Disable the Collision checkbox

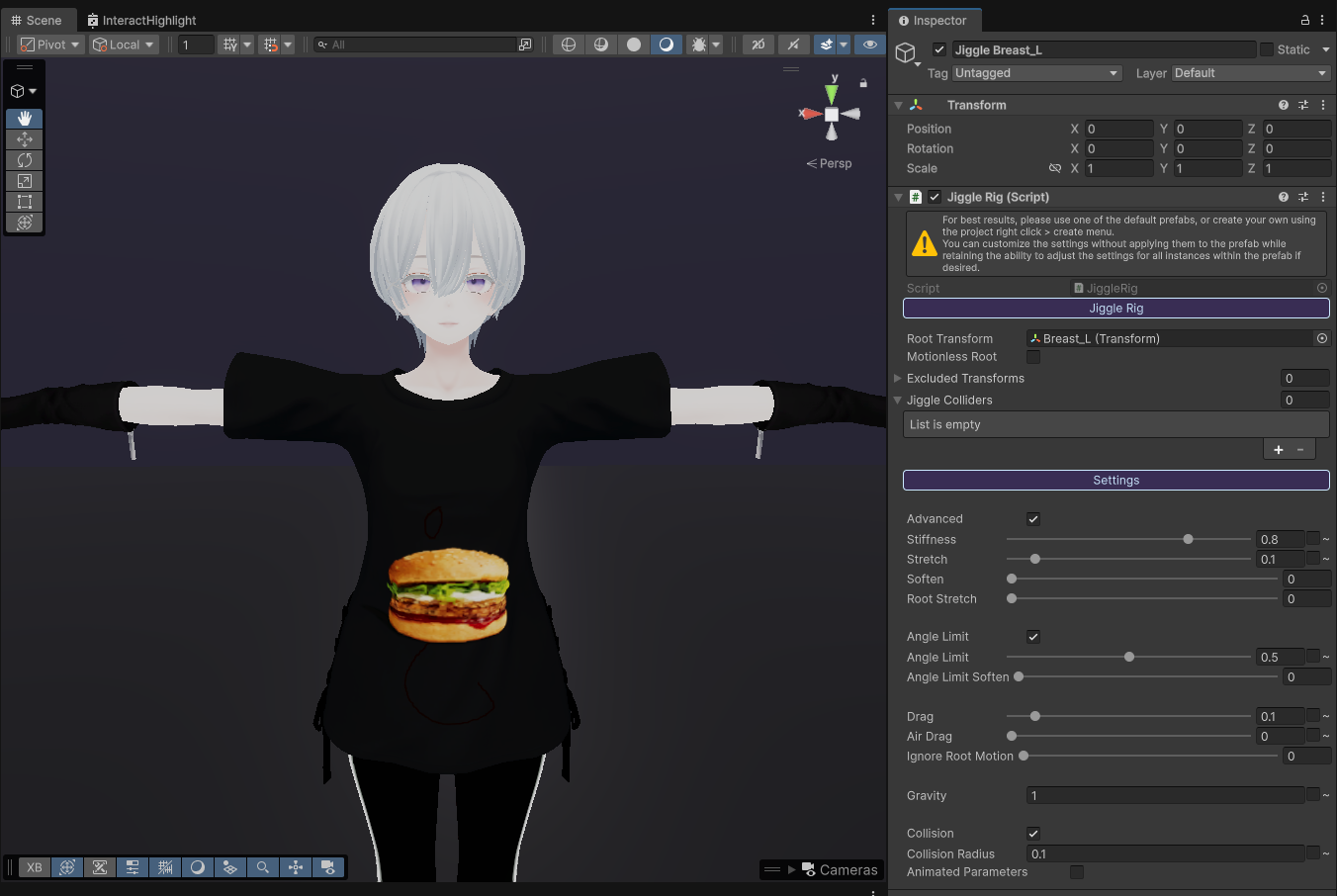[1032, 833]
